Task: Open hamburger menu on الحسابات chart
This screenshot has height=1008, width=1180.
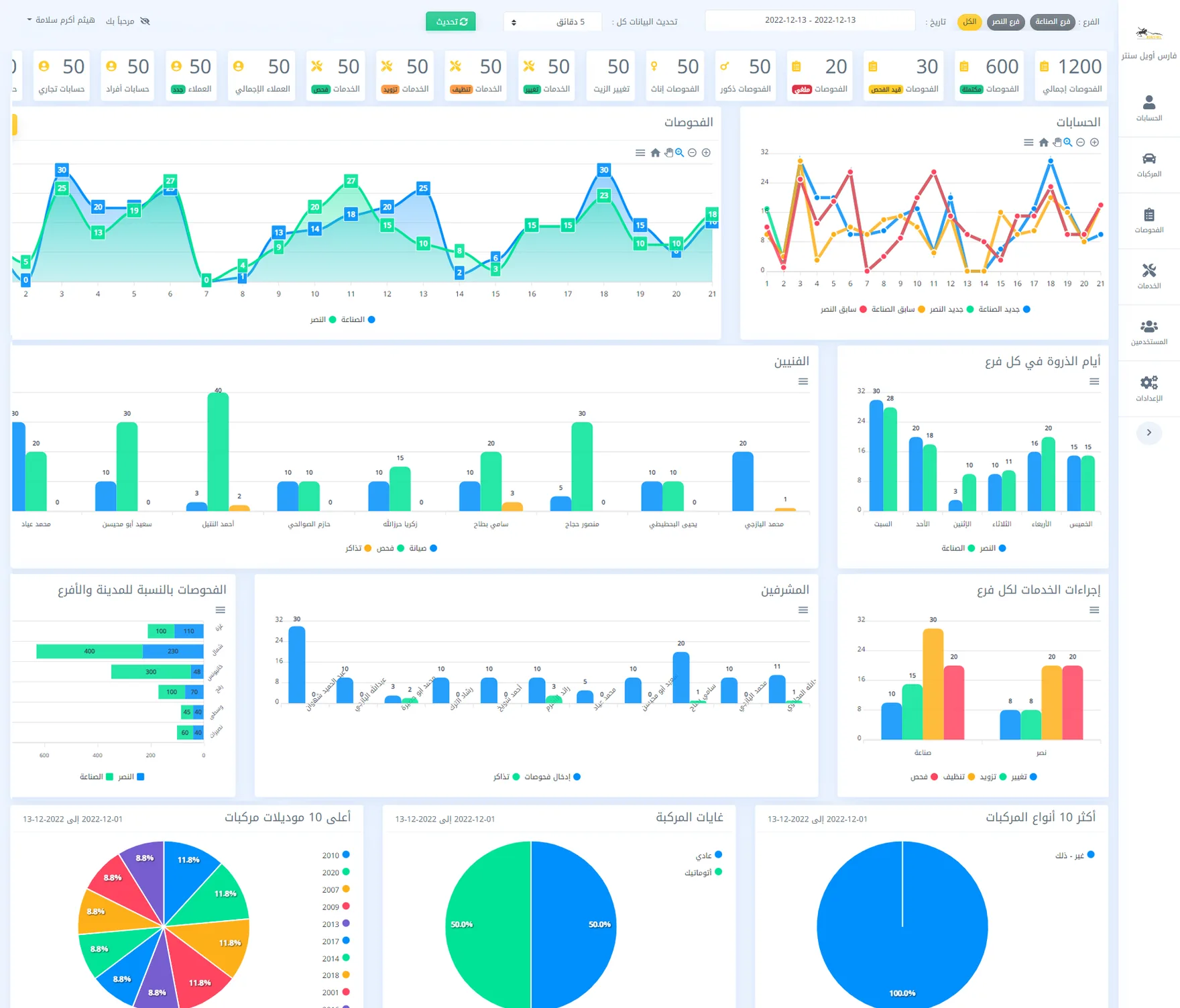Action: click(x=1028, y=142)
